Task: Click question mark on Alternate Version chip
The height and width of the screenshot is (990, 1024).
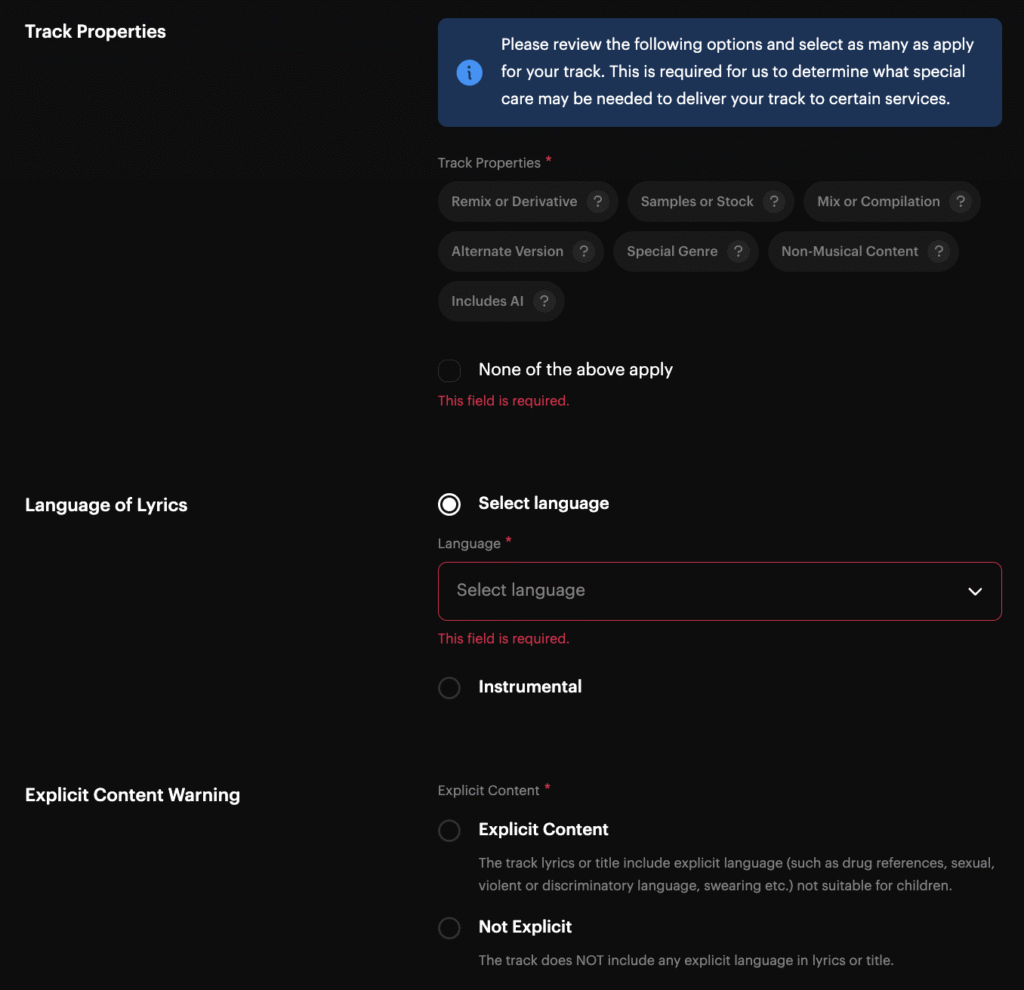Action: pyautogui.click(x=584, y=251)
